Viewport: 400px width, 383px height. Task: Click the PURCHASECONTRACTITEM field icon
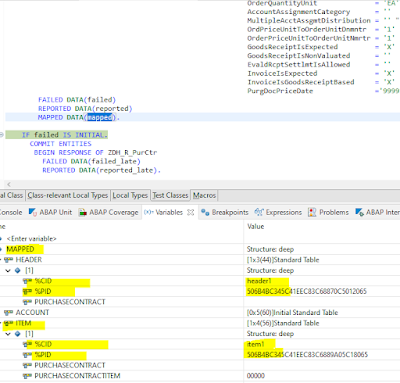coord(27,376)
